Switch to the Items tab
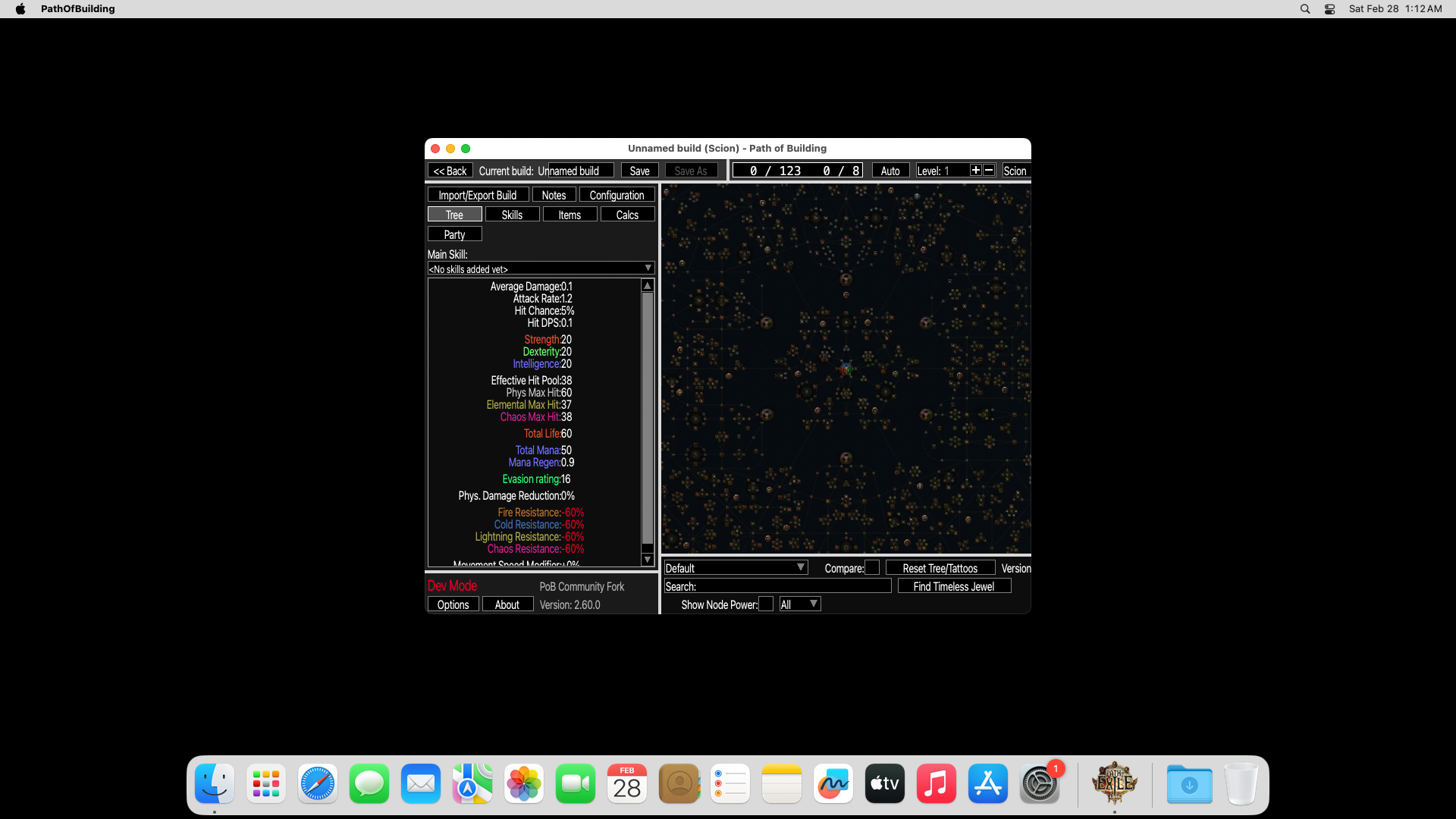The width and height of the screenshot is (1456, 819). pyautogui.click(x=570, y=215)
